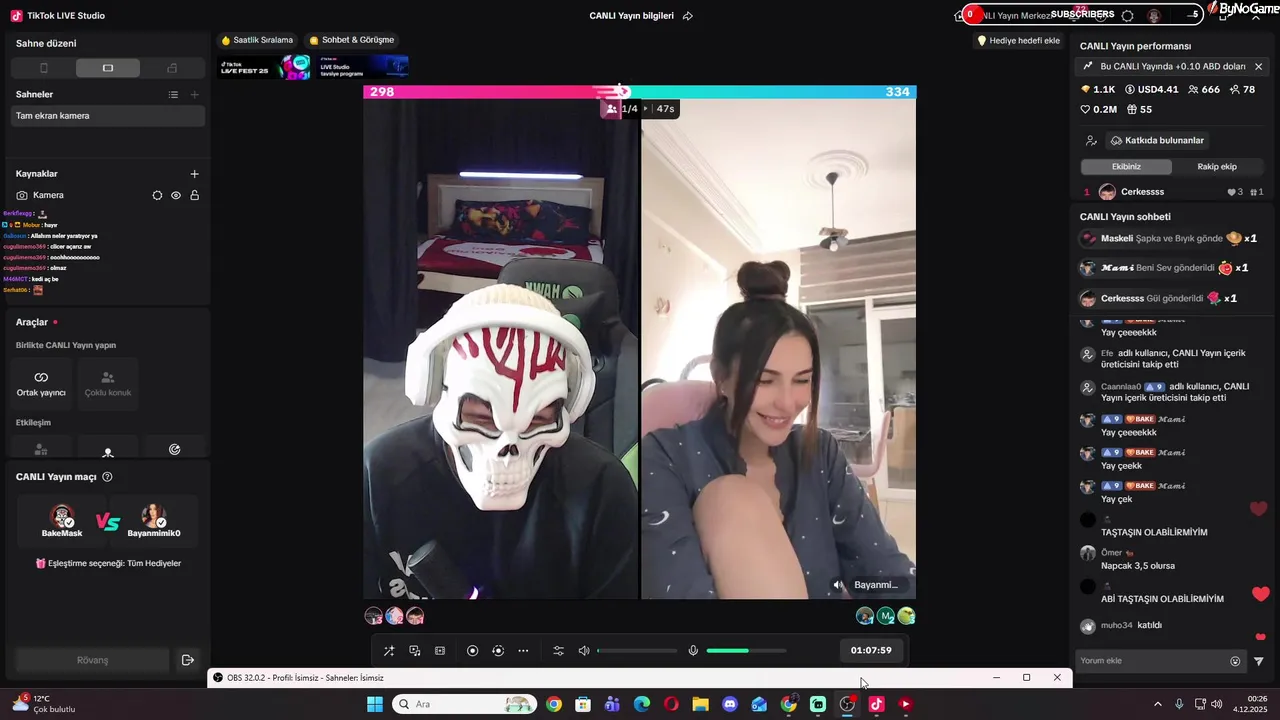Open chat filter funnel icon
Screen dimensions: 1280x720
click(1259, 661)
